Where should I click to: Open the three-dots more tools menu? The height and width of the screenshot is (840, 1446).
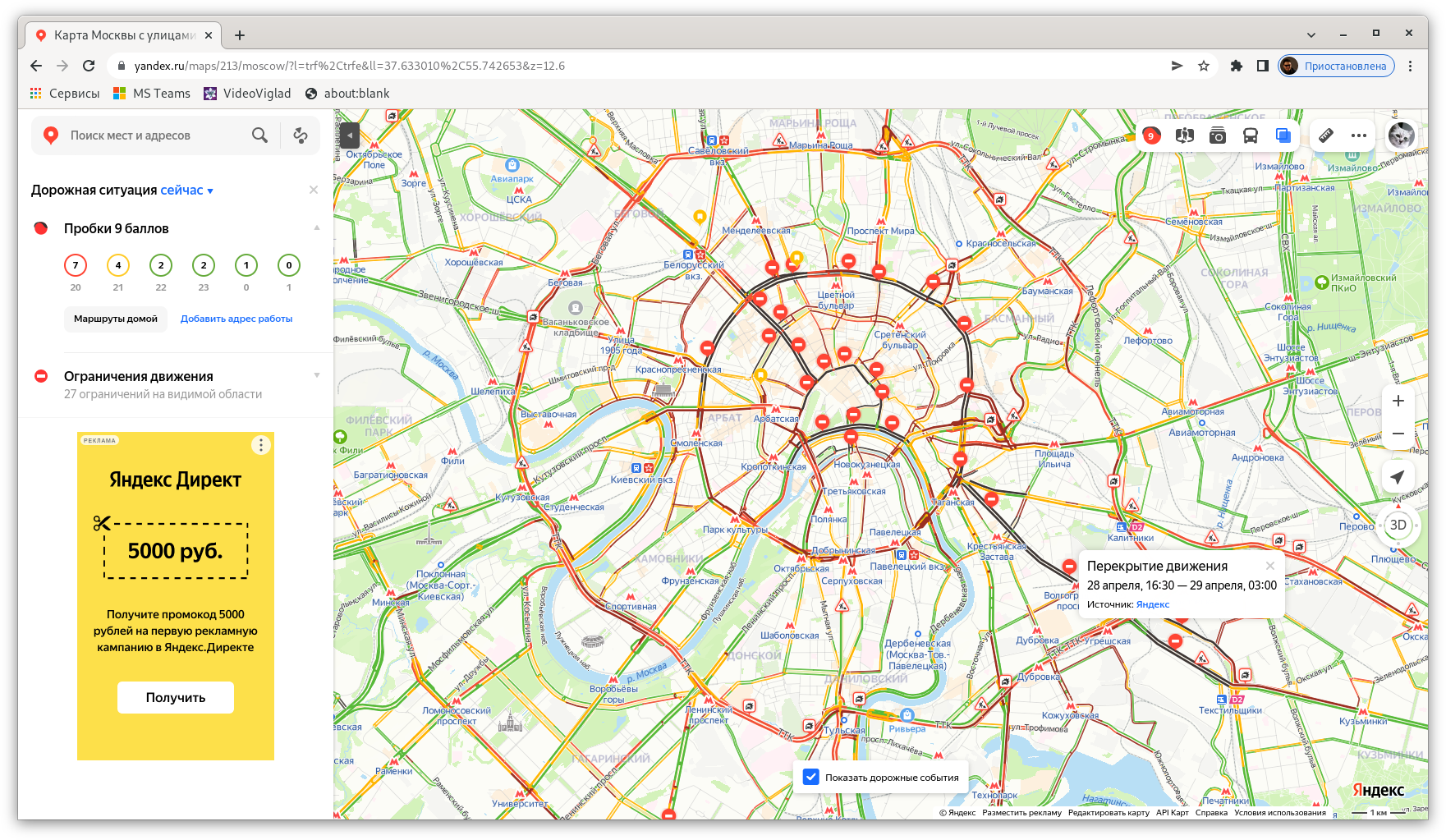pyautogui.click(x=1359, y=135)
